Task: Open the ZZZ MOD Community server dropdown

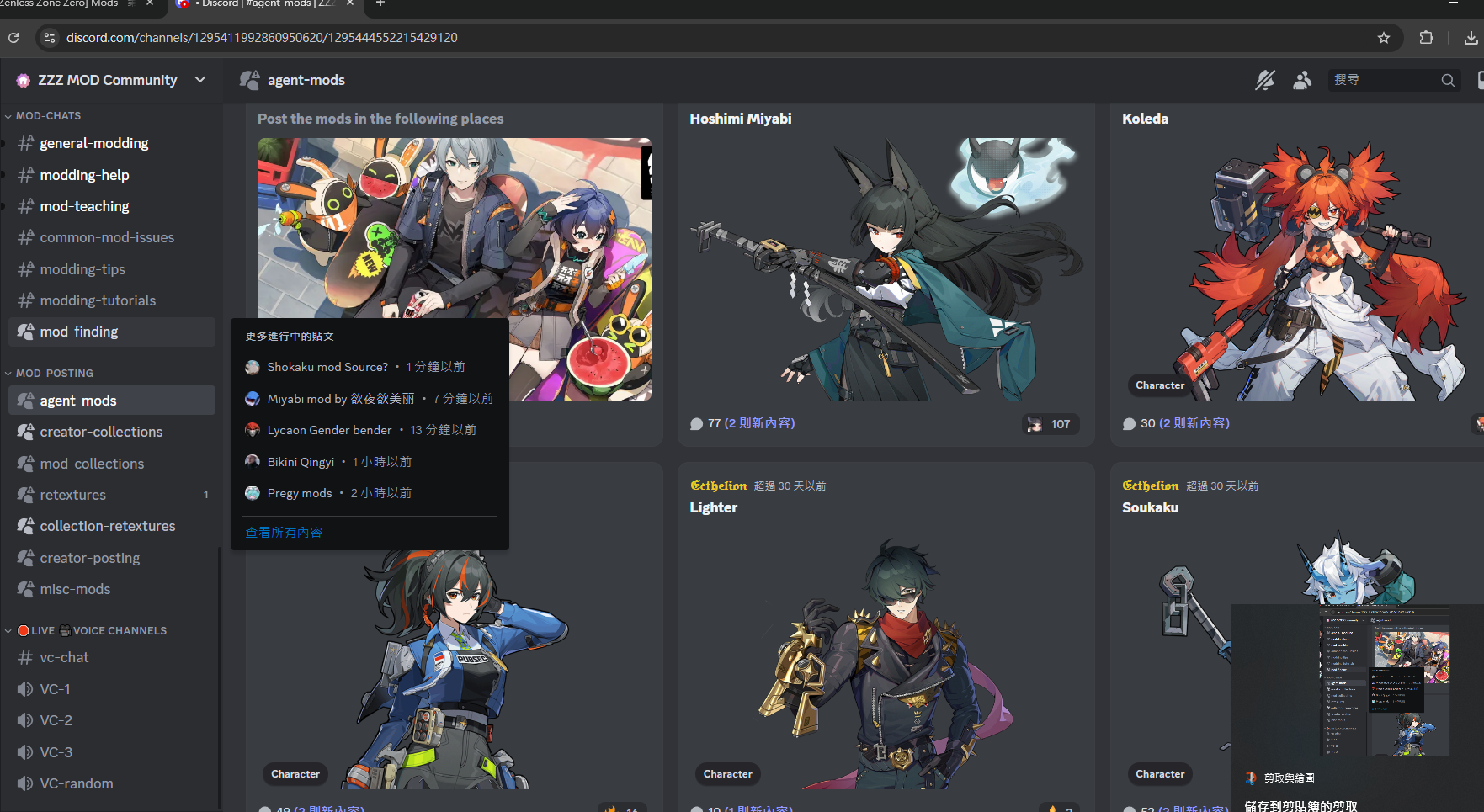Action: 199,80
